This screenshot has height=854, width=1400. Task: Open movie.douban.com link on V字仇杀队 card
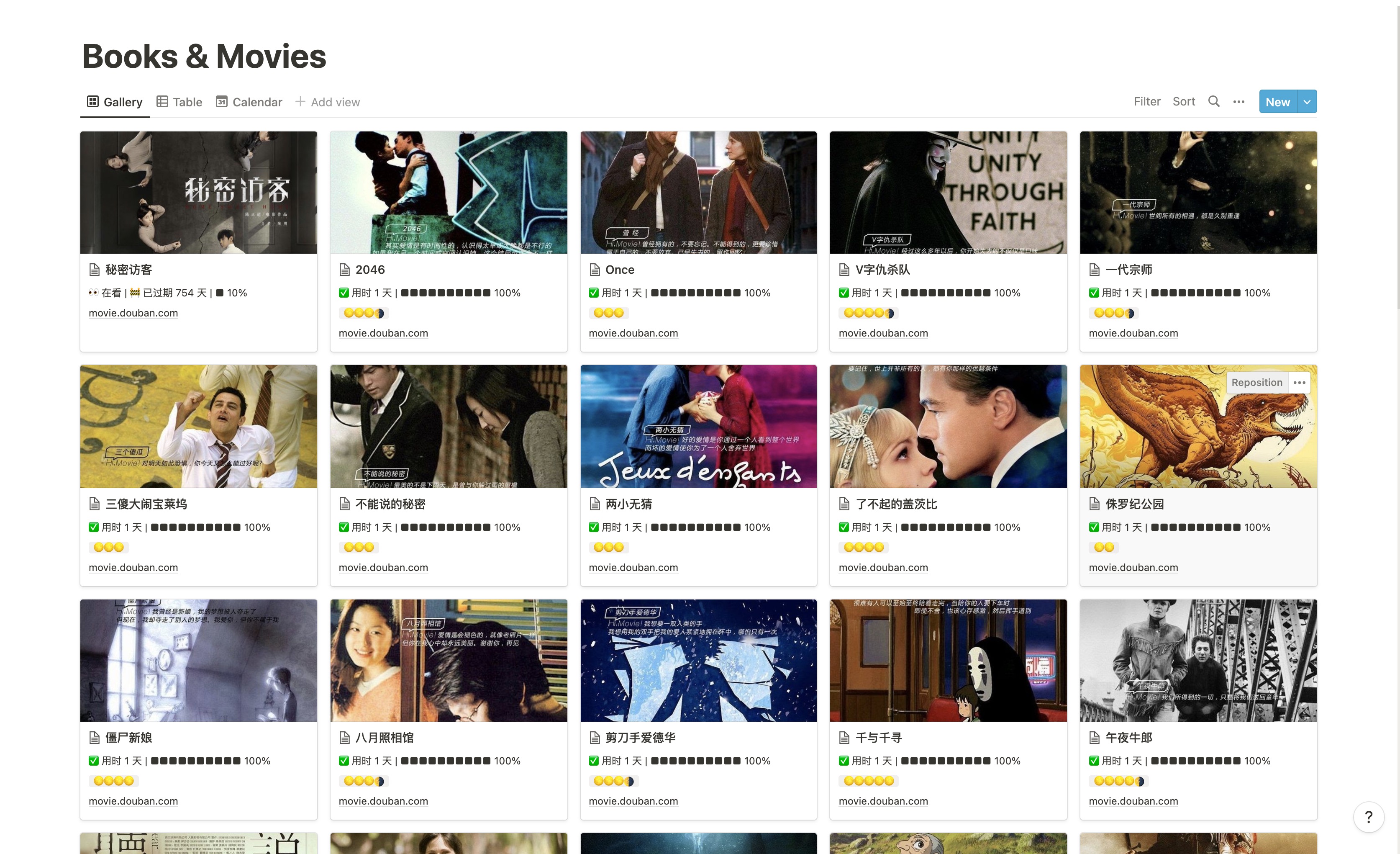coord(883,333)
